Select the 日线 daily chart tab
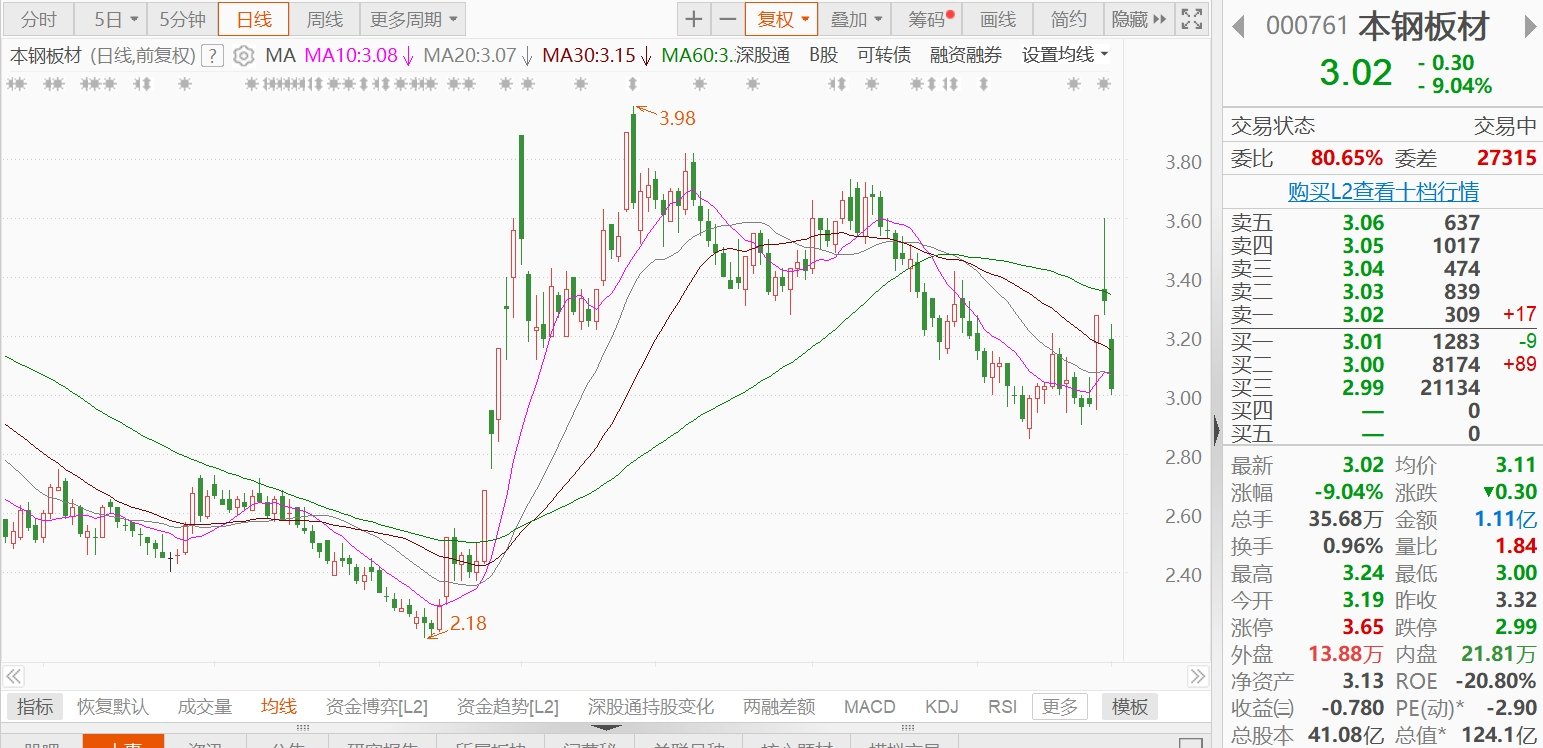The height and width of the screenshot is (748, 1543). pos(253,19)
